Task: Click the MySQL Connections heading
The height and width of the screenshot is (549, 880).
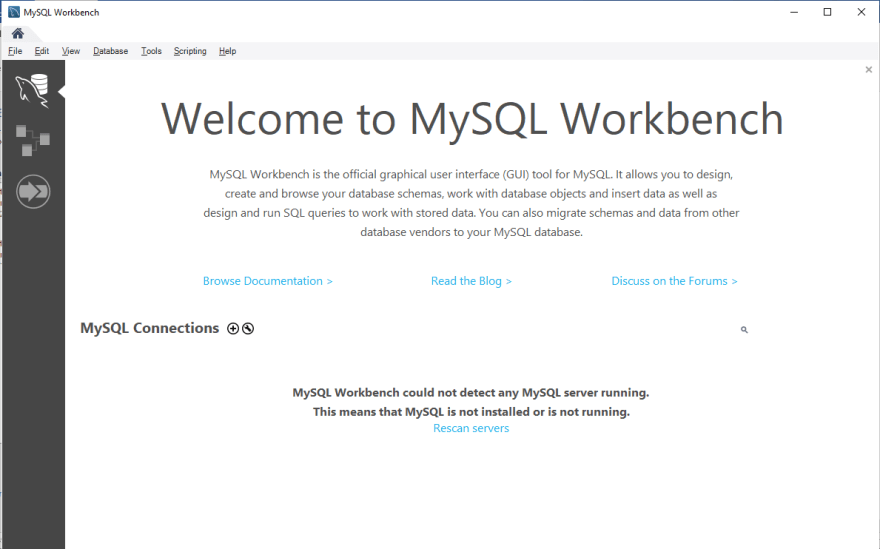Action: point(149,328)
